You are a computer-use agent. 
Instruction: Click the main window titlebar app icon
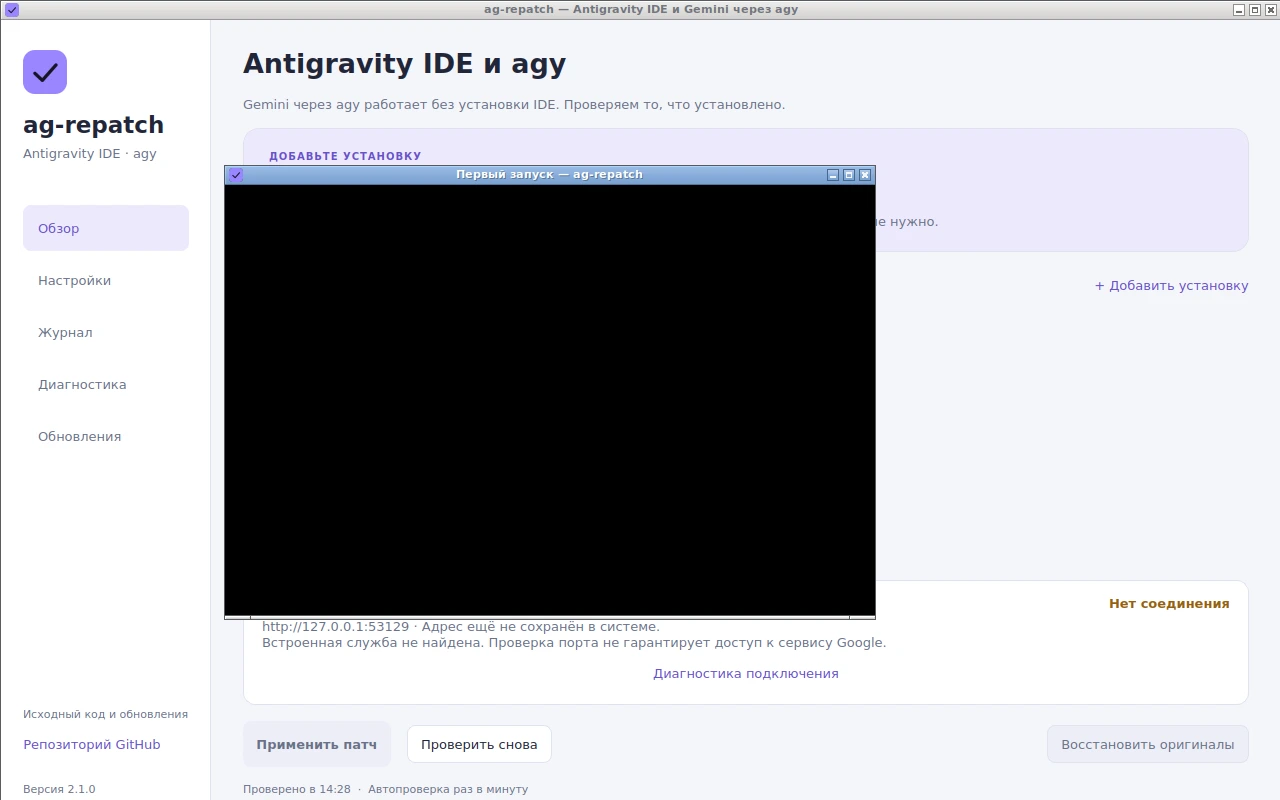pyautogui.click(x=12, y=10)
